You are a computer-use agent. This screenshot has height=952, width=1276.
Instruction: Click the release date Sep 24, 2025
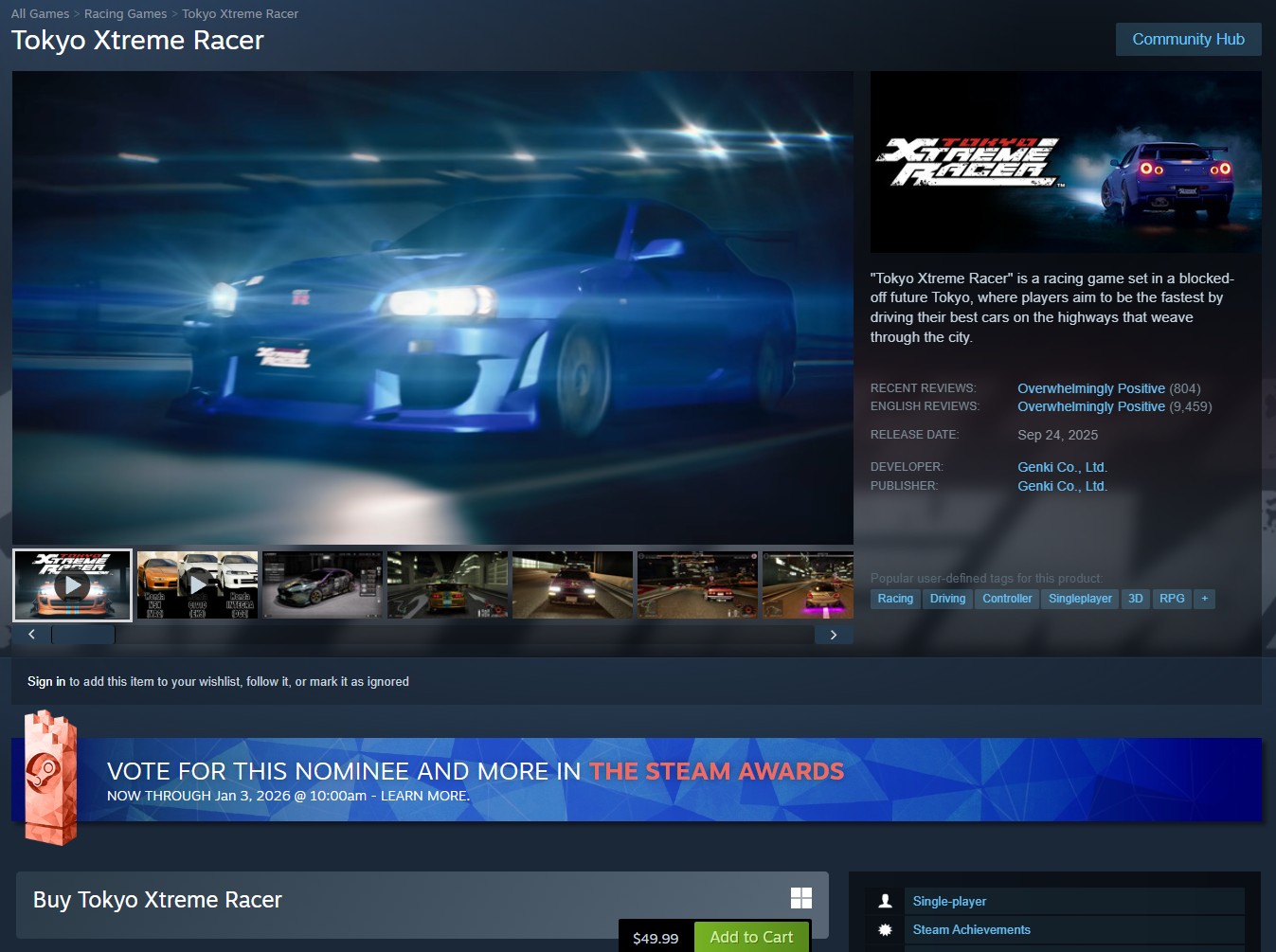[1058, 435]
